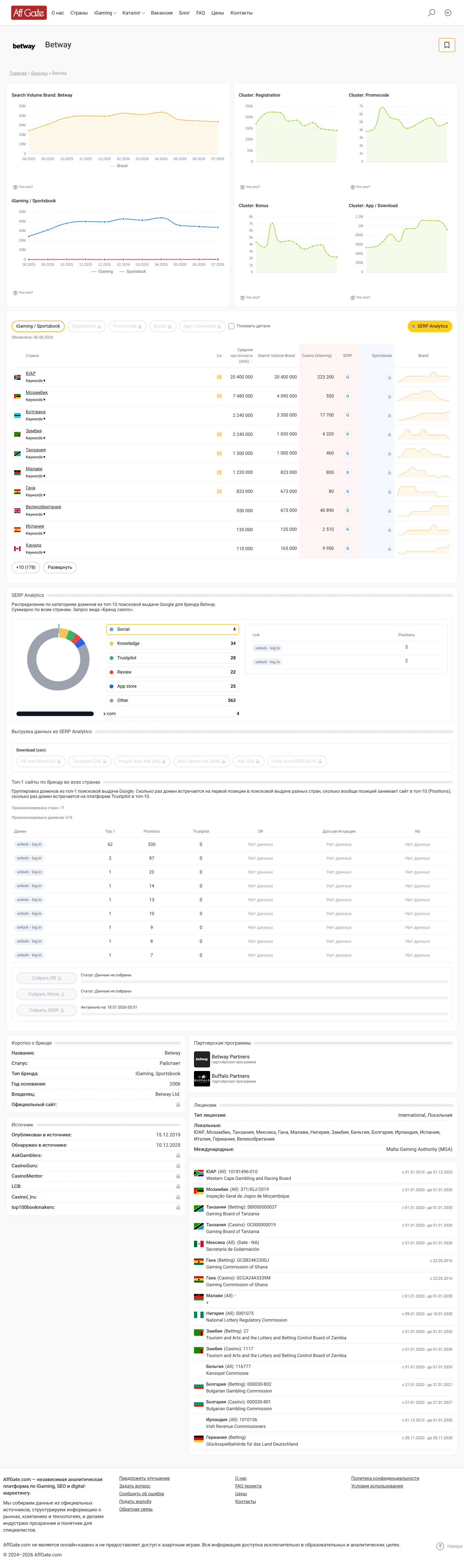Click the Betway brand logo
464x1568 pixels.
coord(24,46)
